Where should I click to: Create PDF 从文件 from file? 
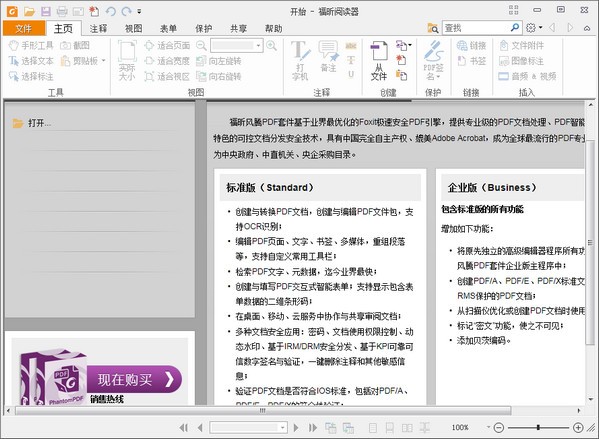379,61
